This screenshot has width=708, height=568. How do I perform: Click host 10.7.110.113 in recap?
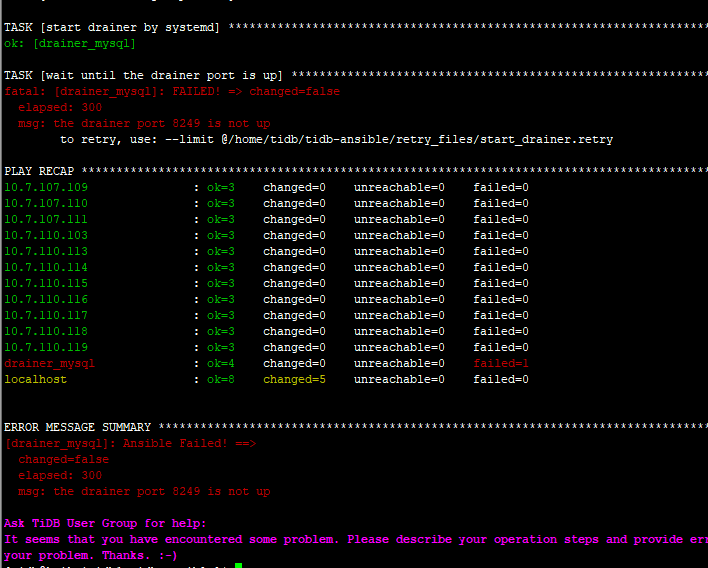tap(46, 251)
